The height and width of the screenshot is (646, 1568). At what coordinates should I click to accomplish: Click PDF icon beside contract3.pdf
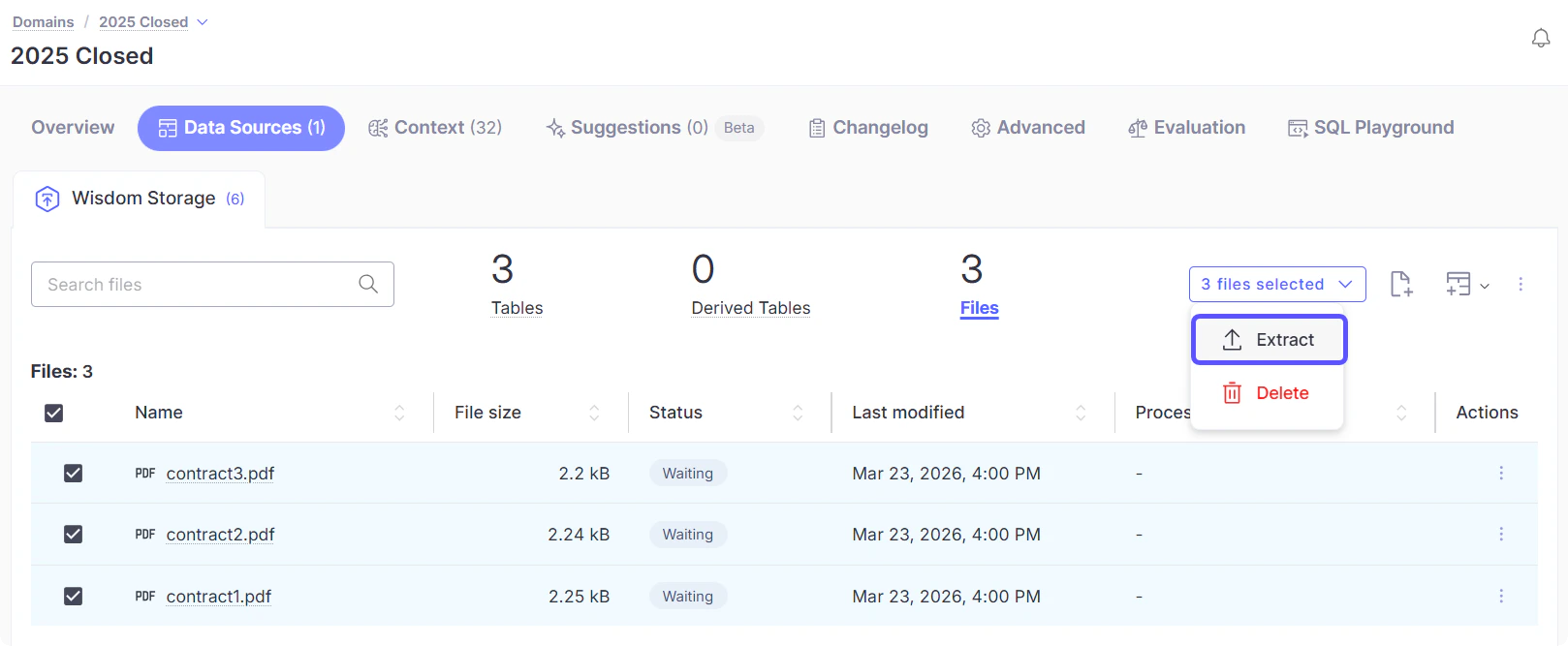pyautogui.click(x=145, y=474)
